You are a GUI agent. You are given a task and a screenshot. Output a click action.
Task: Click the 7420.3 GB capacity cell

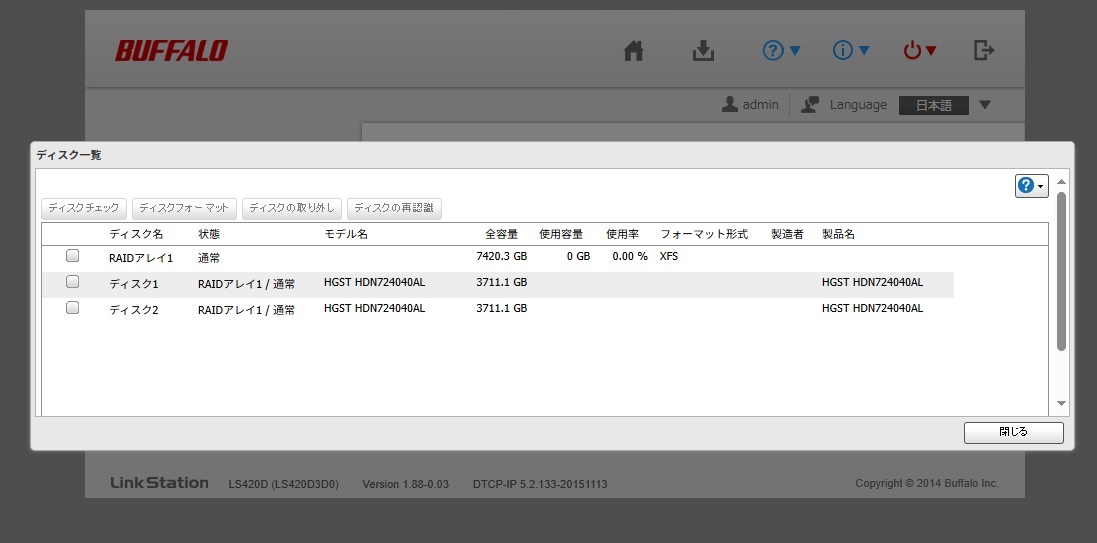click(502, 256)
